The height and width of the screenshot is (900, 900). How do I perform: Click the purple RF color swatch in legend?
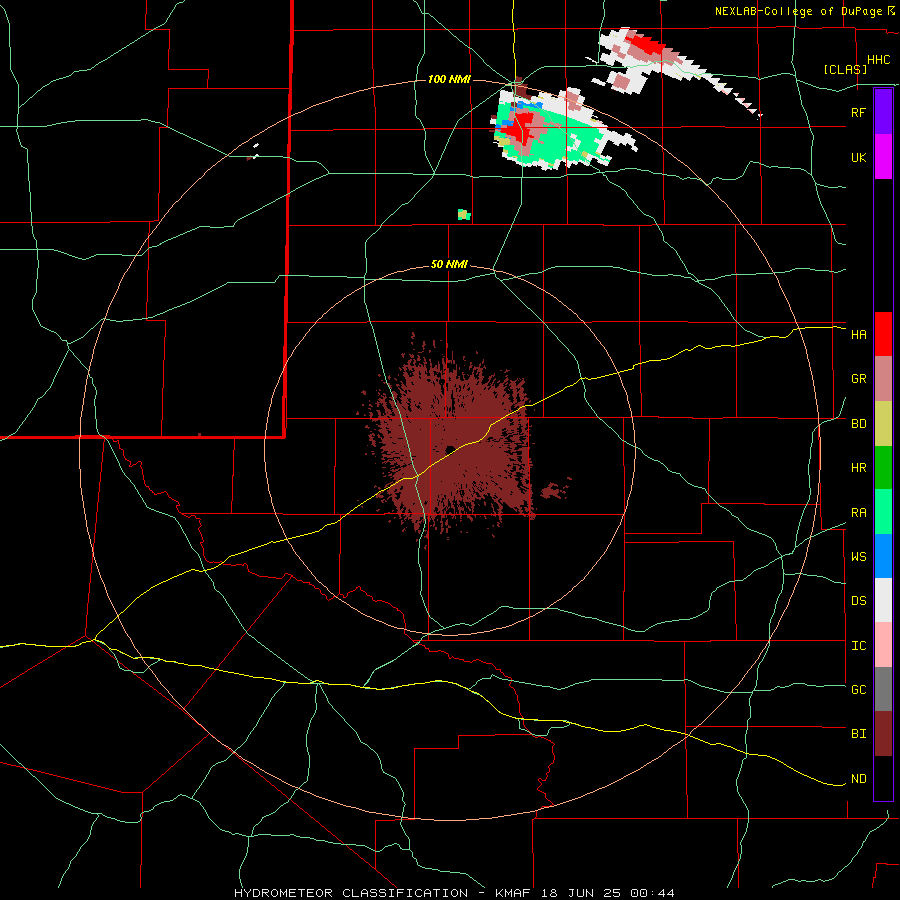pos(883,112)
